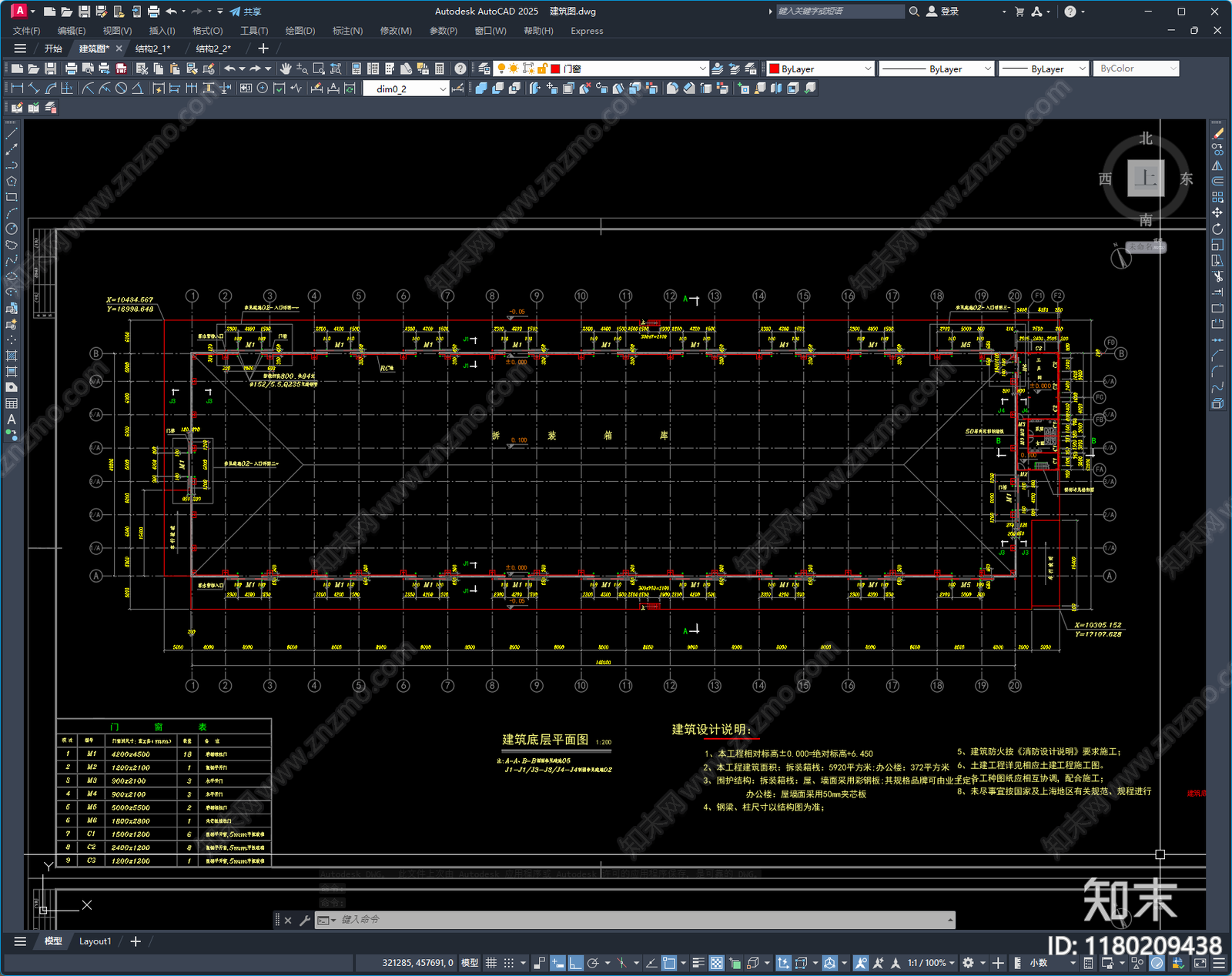Image resolution: width=1232 pixels, height=976 pixels.
Task: Open the 标注(N) Dimension menu
Action: point(347,31)
